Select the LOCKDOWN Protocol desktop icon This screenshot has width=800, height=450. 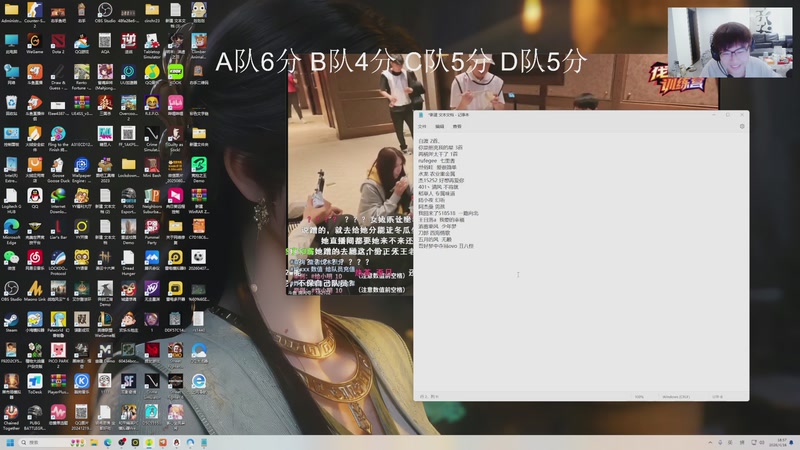tap(58, 263)
